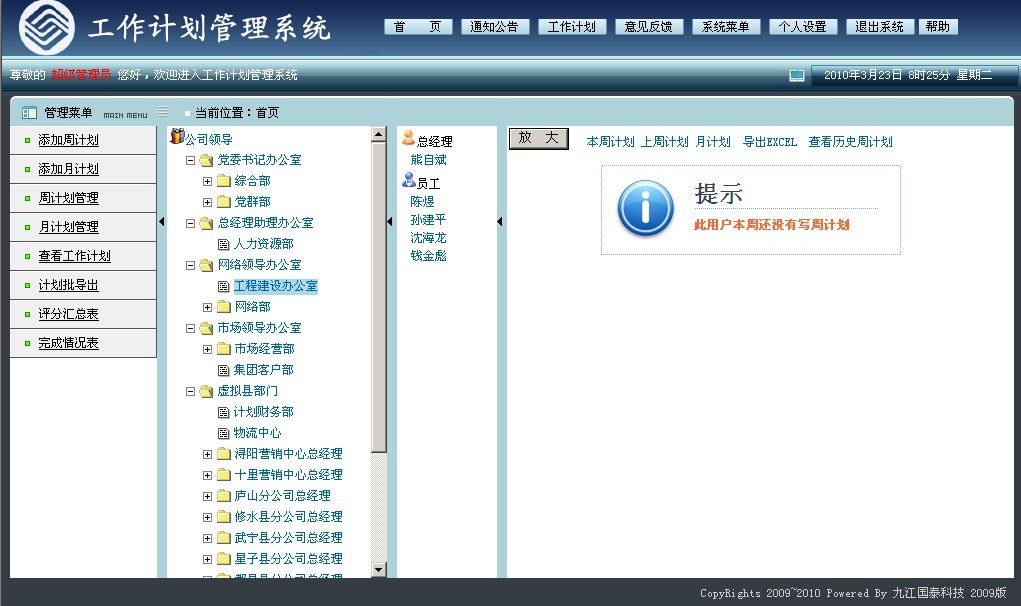Expand the 市场经营部 tree node
The height and width of the screenshot is (606, 1021).
pos(207,349)
